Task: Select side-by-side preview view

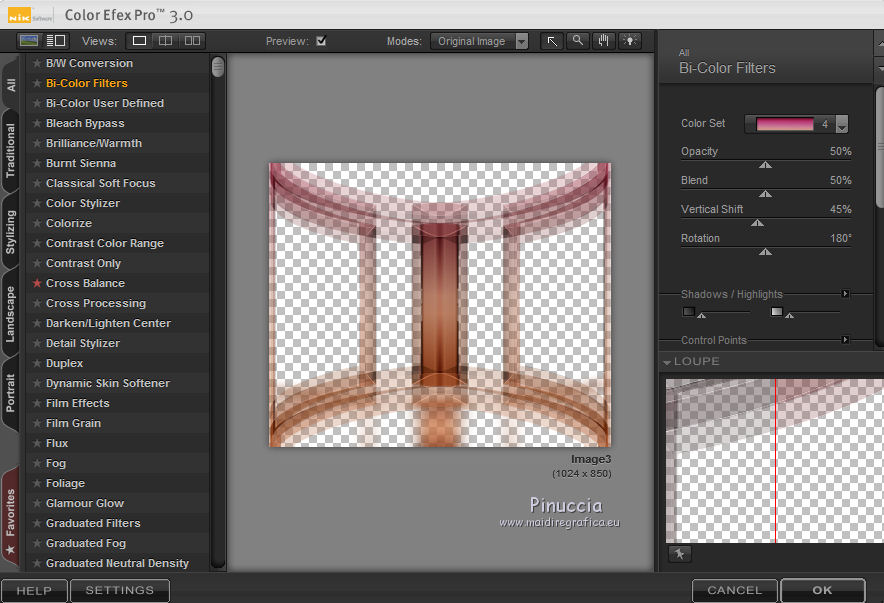Action: [192, 41]
